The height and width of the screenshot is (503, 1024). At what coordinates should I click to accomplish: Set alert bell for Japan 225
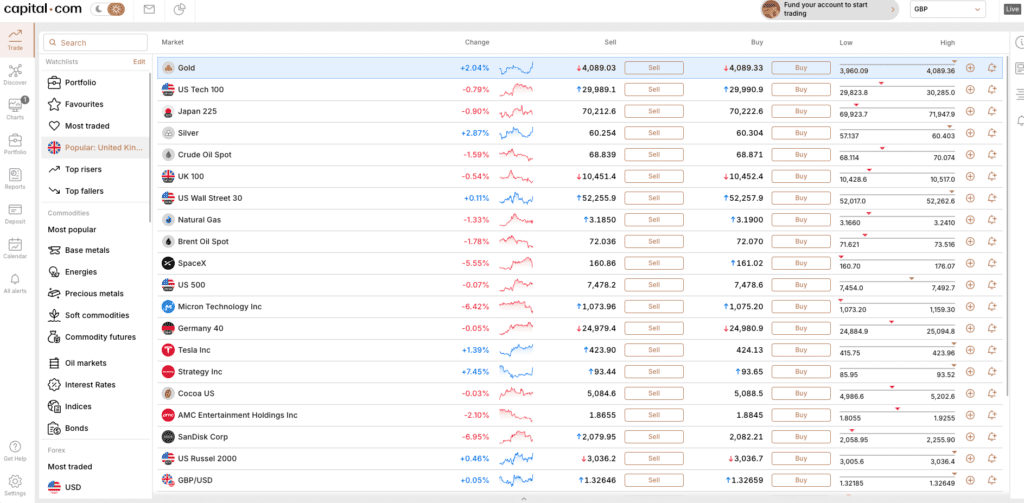point(992,111)
